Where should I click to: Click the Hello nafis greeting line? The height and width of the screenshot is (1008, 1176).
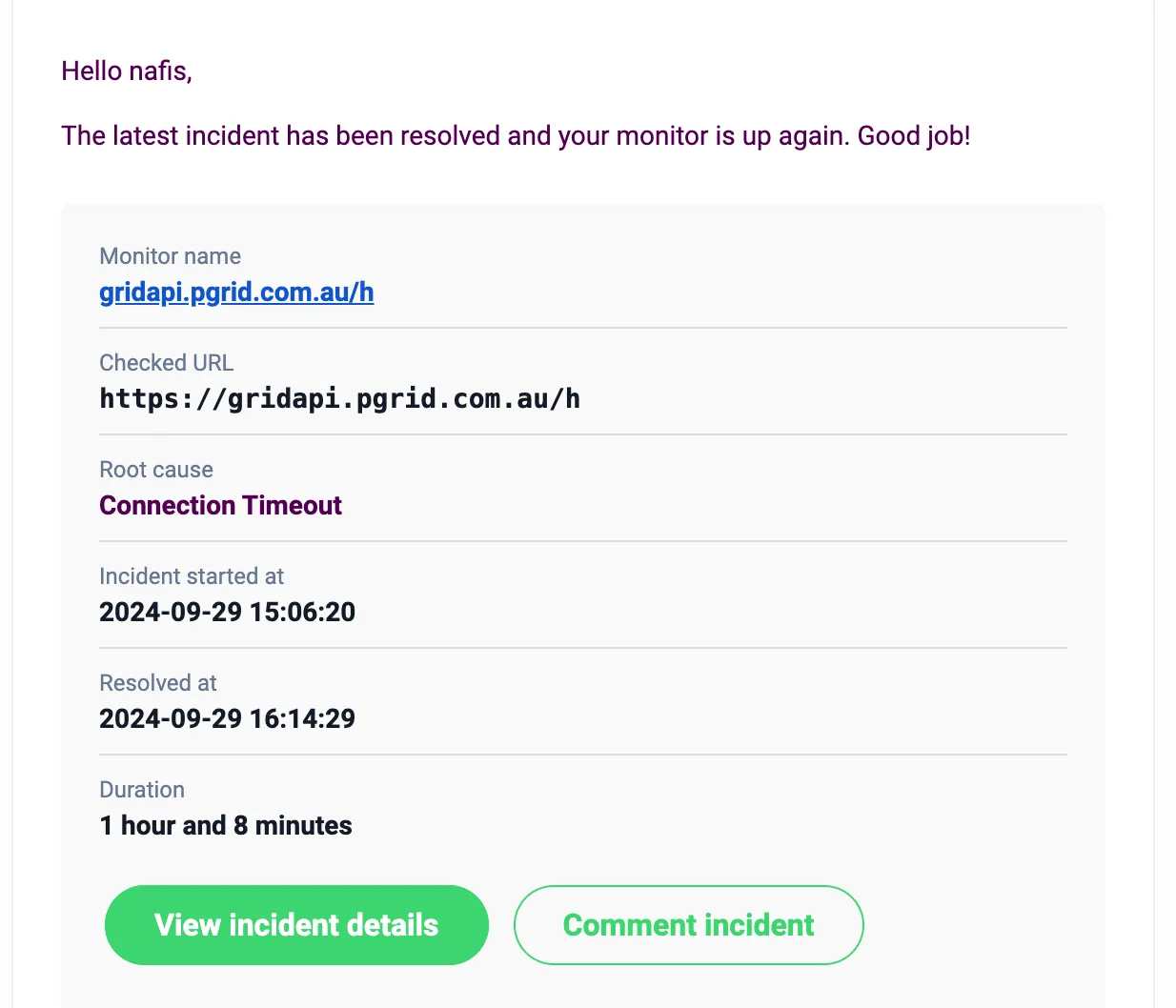pos(127,71)
